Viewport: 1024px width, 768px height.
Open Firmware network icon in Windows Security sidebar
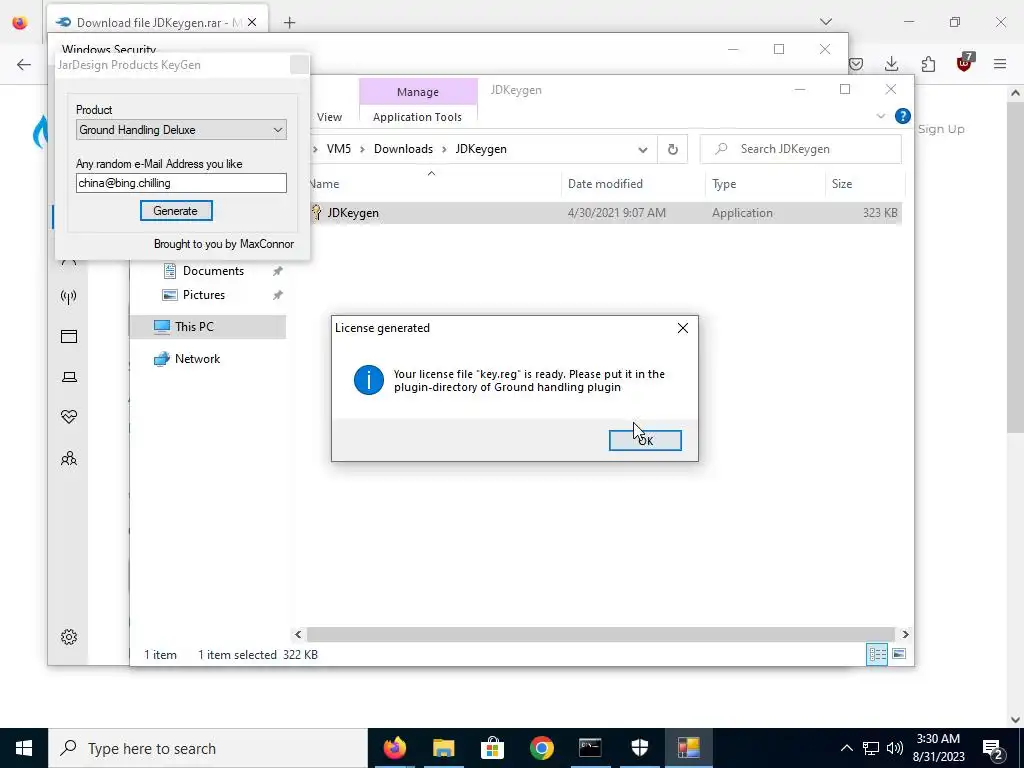[69, 297]
